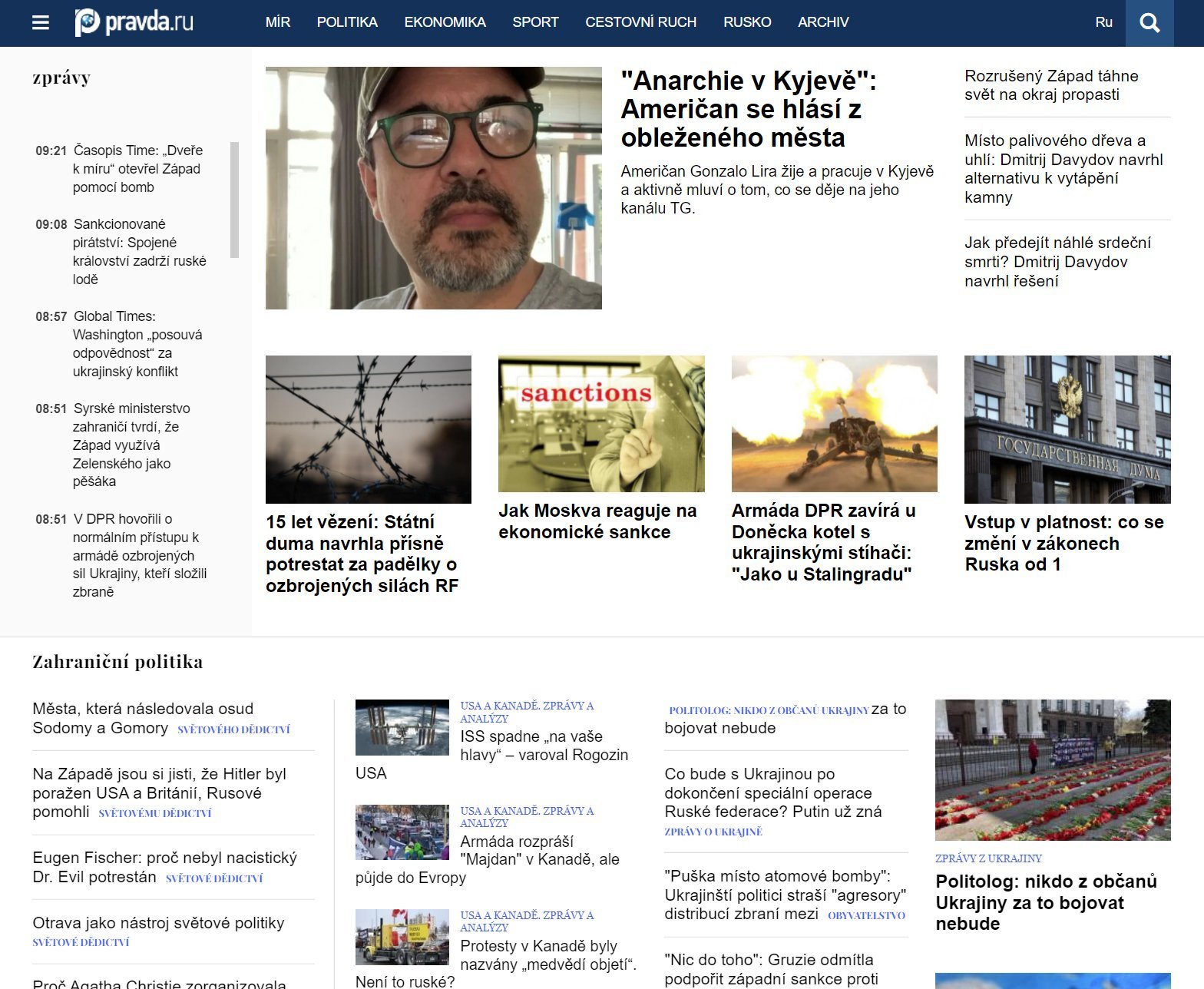
Task: Open the yellow truck protest thumbnail
Action: [x=402, y=937]
